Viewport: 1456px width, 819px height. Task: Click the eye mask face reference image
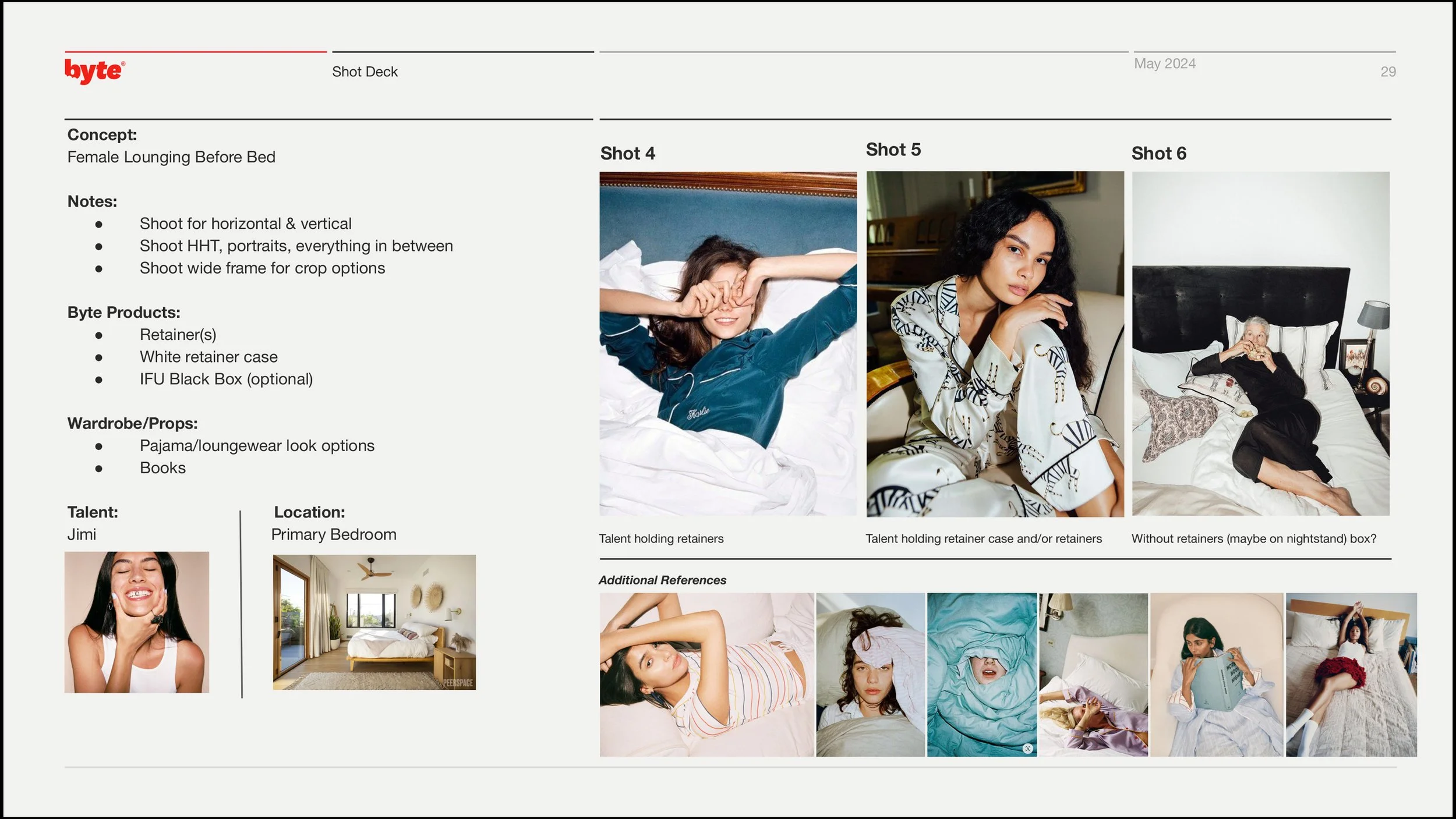[x=870, y=675]
